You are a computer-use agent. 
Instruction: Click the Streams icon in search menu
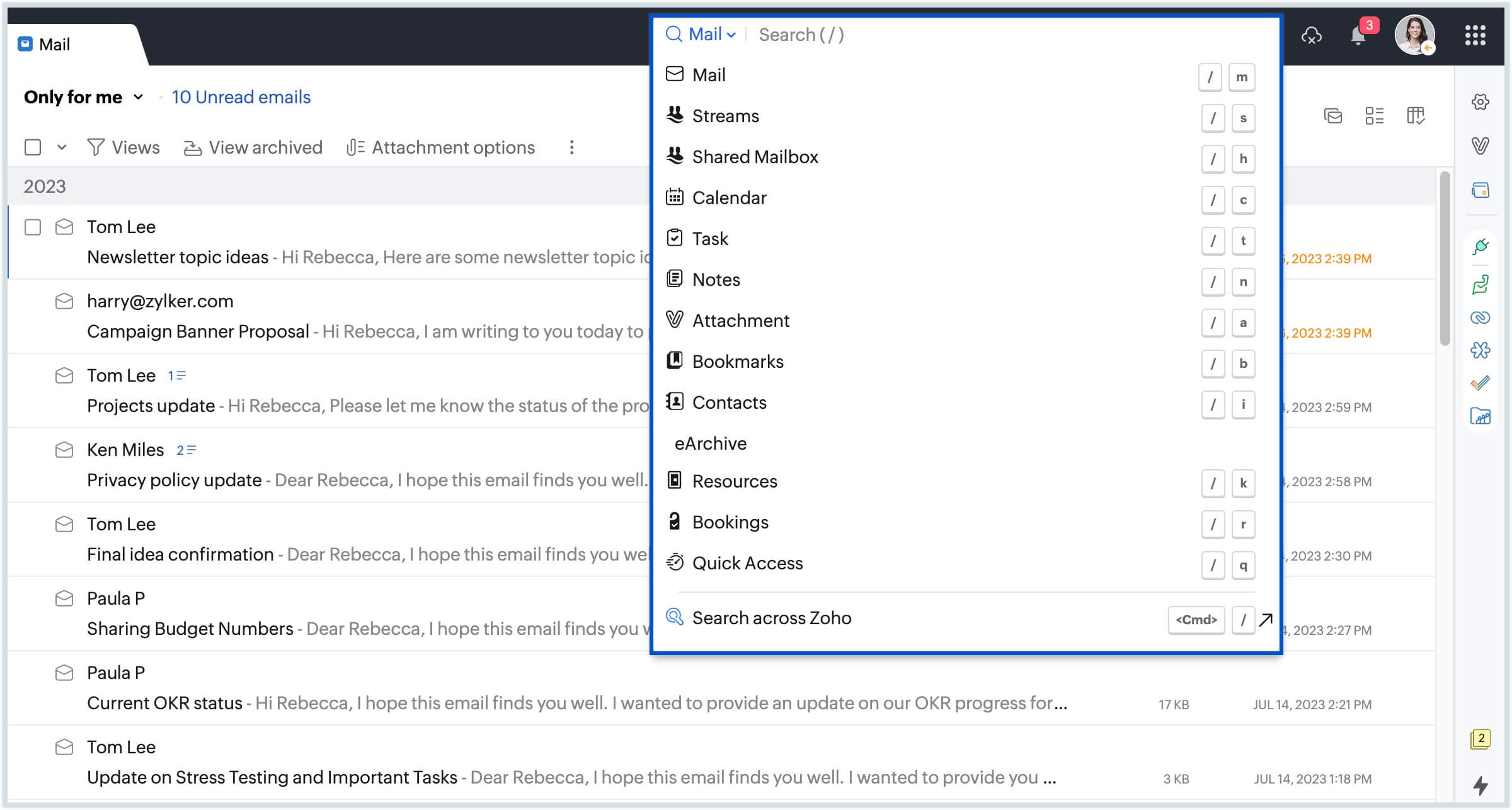click(x=675, y=115)
